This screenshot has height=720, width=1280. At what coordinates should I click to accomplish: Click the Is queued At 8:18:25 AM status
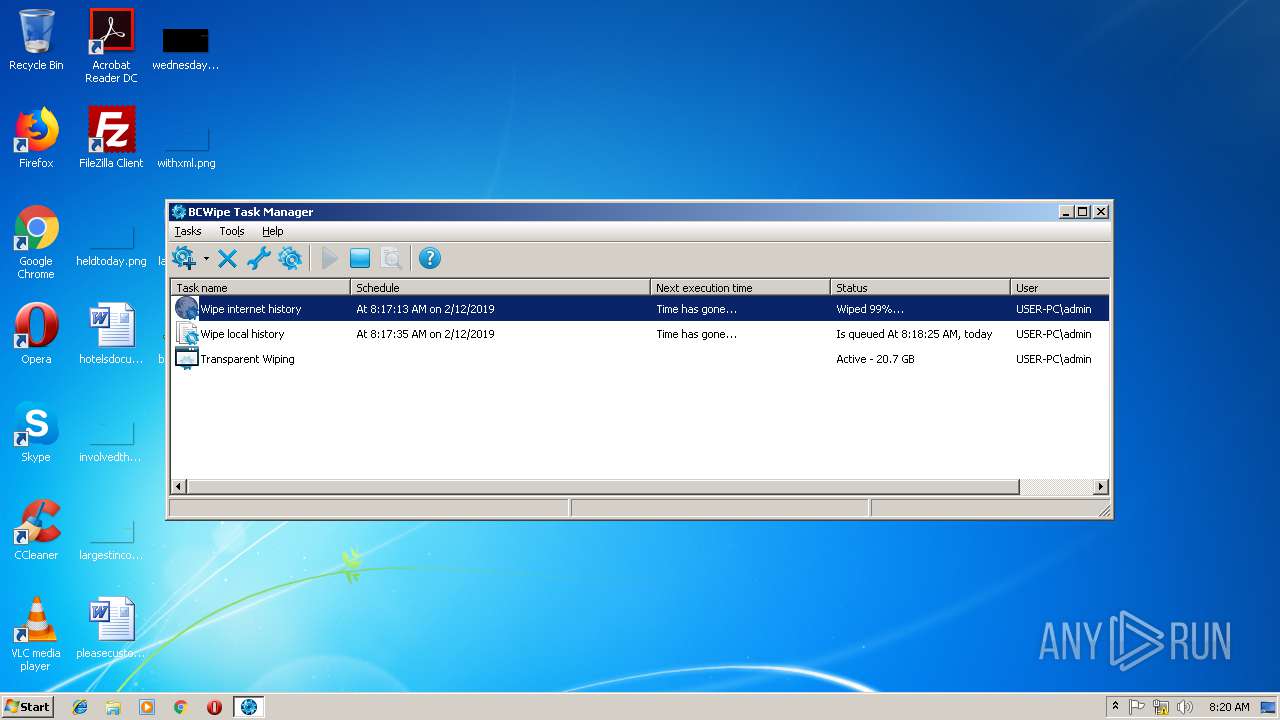[914, 334]
